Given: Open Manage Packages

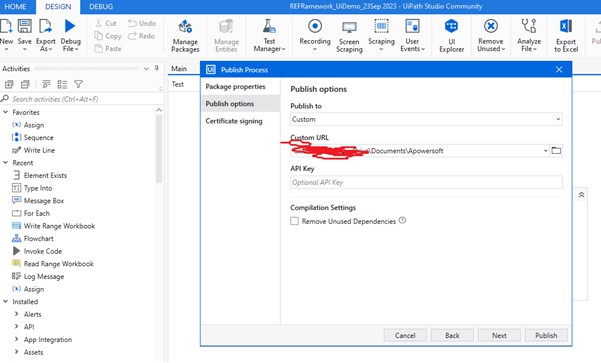Looking at the screenshot, I should point(185,36).
